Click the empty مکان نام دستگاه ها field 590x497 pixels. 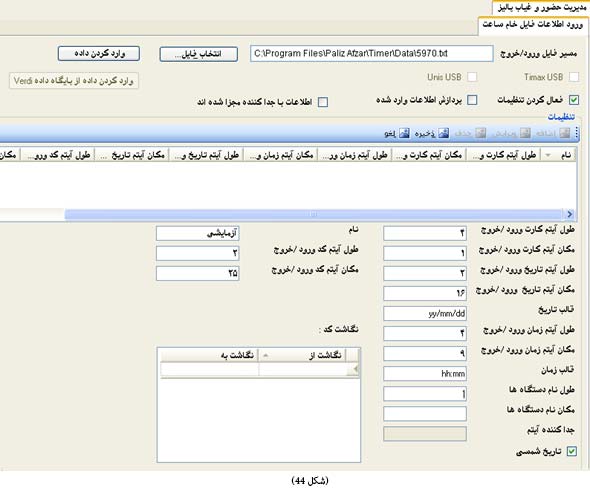point(425,413)
